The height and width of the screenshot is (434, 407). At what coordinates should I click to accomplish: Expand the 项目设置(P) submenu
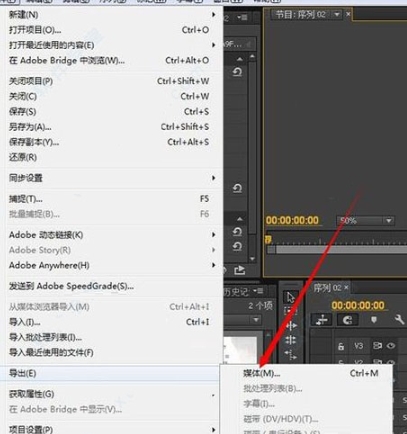(x=112, y=429)
